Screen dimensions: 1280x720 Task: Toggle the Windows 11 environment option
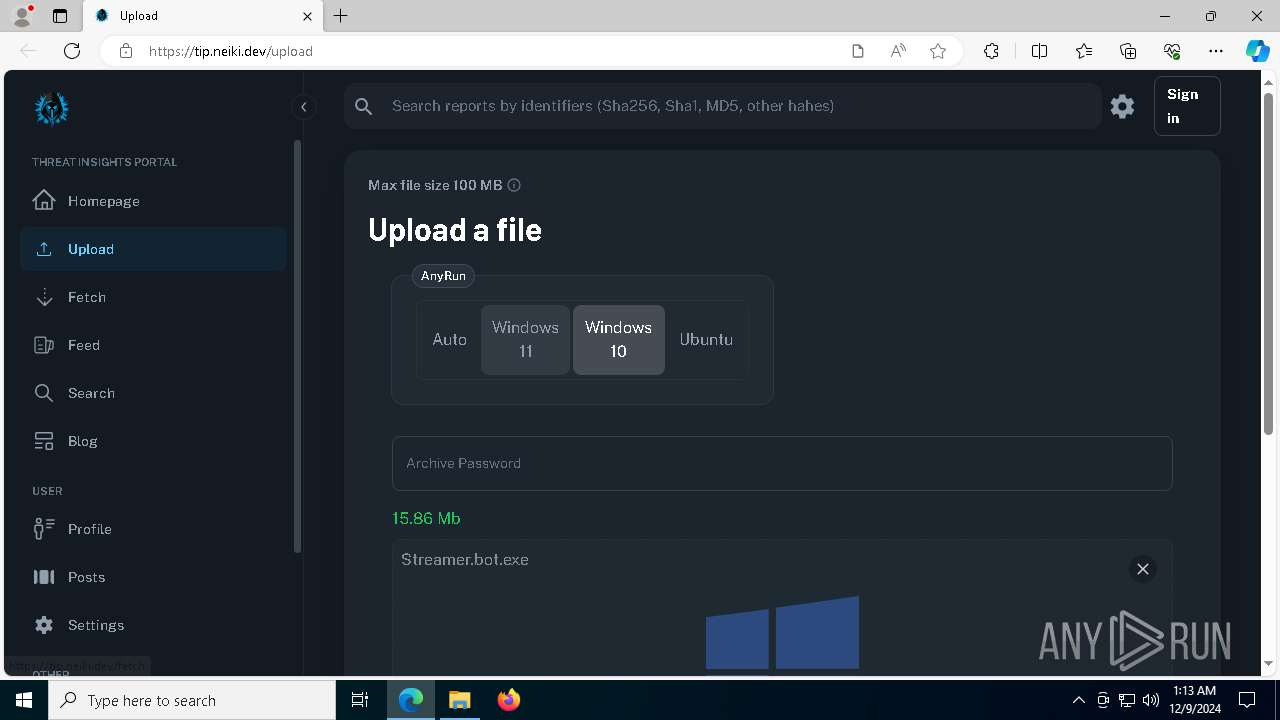(x=525, y=340)
